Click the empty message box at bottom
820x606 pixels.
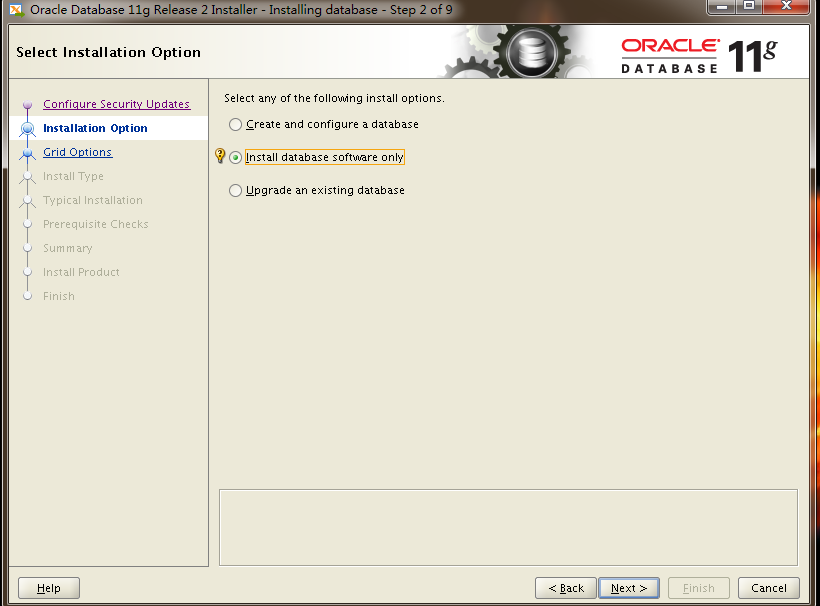point(508,528)
